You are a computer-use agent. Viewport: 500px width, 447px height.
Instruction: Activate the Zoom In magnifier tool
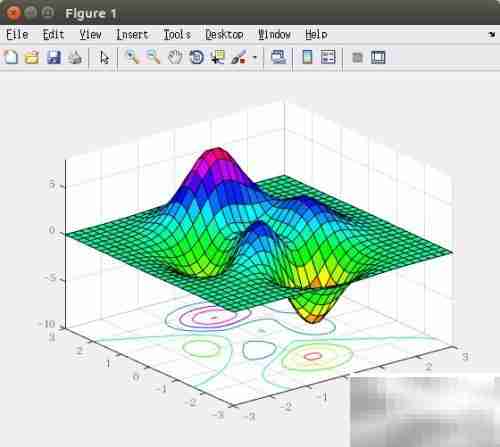132,57
